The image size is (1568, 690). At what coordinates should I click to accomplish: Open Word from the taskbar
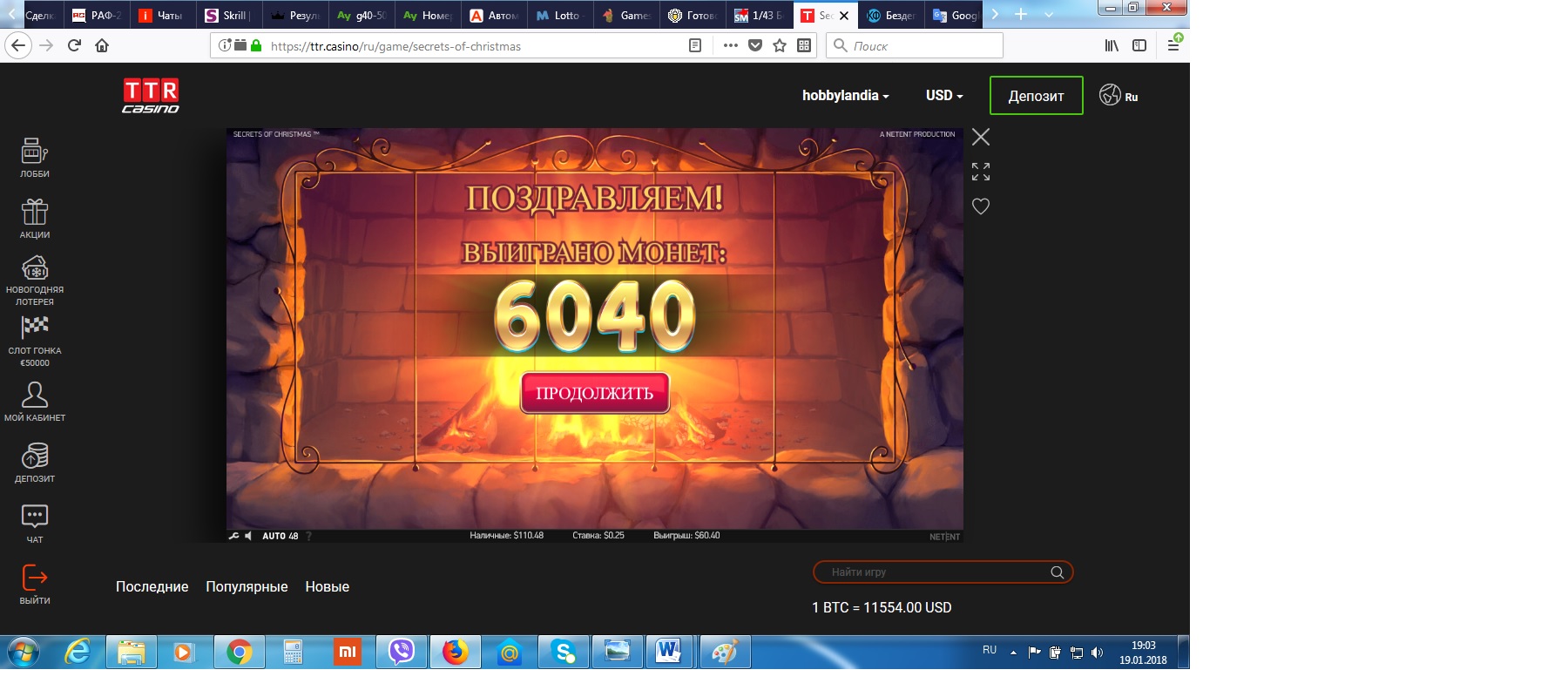pos(669,652)
